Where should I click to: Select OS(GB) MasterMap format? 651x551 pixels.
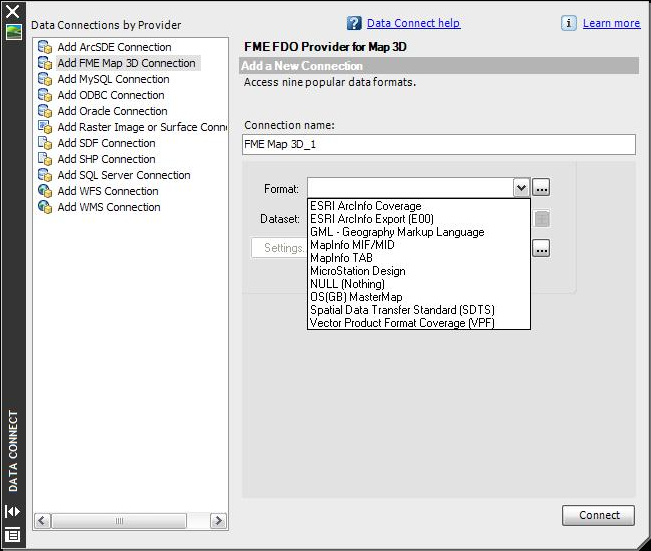point(418,297)
